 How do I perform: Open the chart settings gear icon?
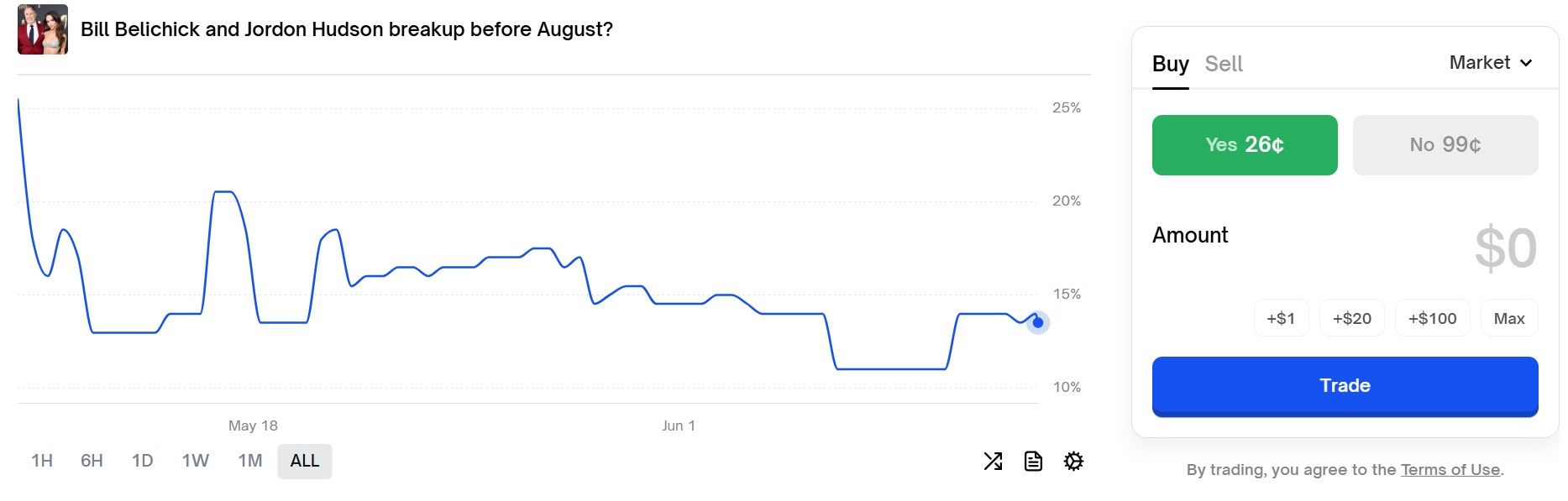(1074, 461)
